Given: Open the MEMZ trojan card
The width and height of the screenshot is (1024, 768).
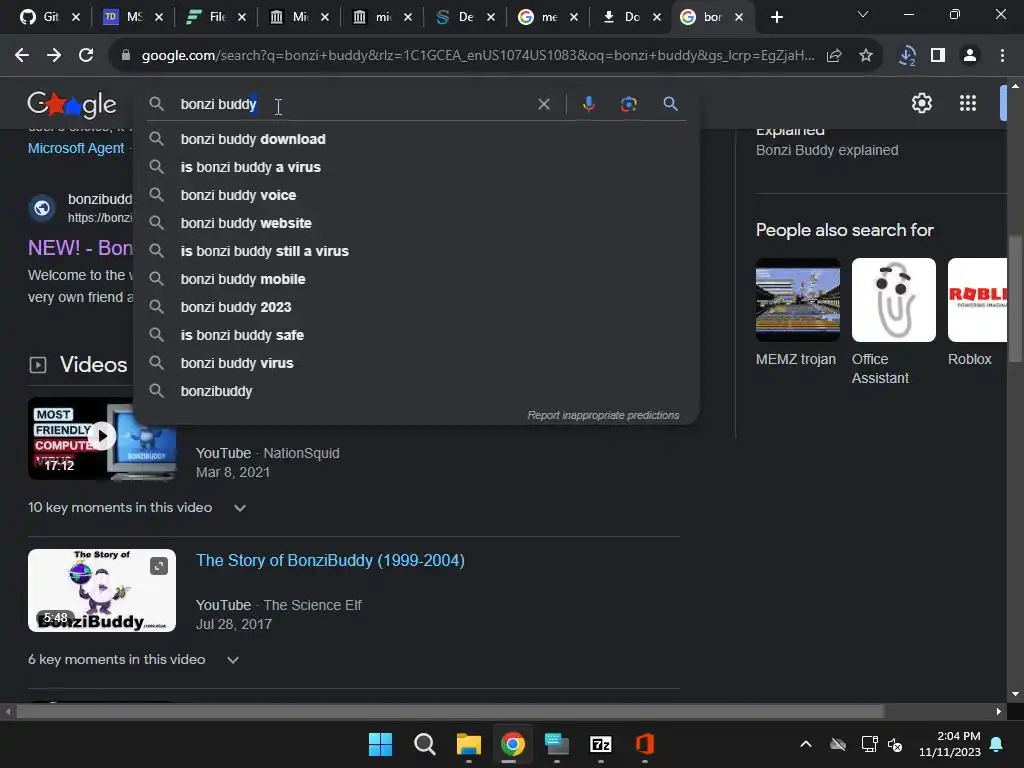Looking at the screenshot, I should click(797, 312).
